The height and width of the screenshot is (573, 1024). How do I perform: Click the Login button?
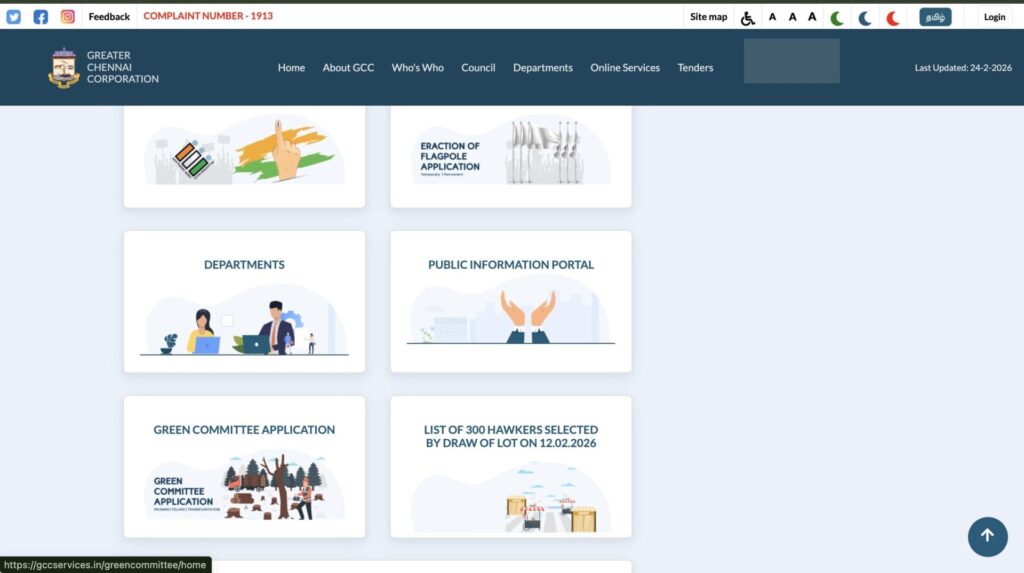coord(994,17)
